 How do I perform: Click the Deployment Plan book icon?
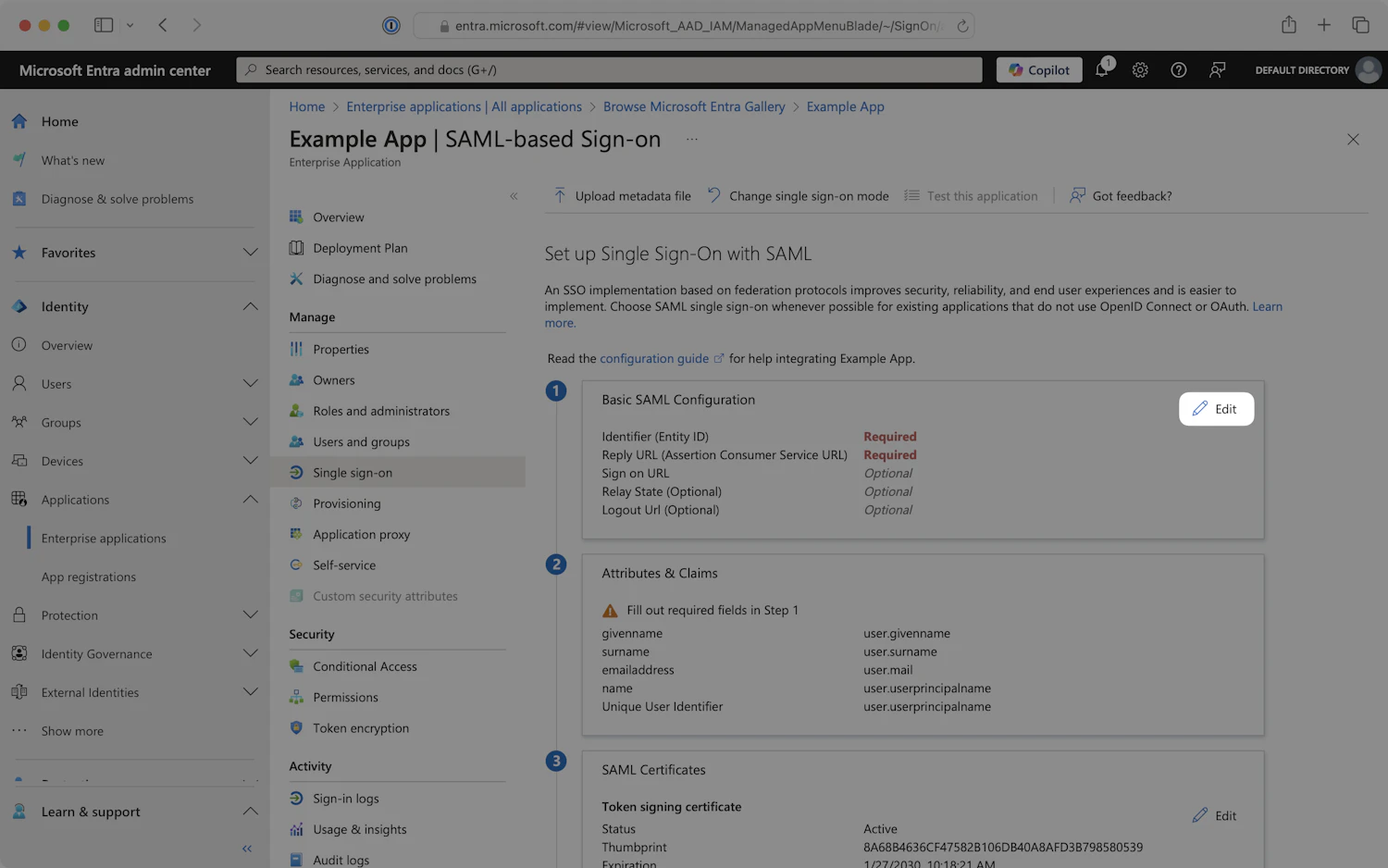click(296, 248)
